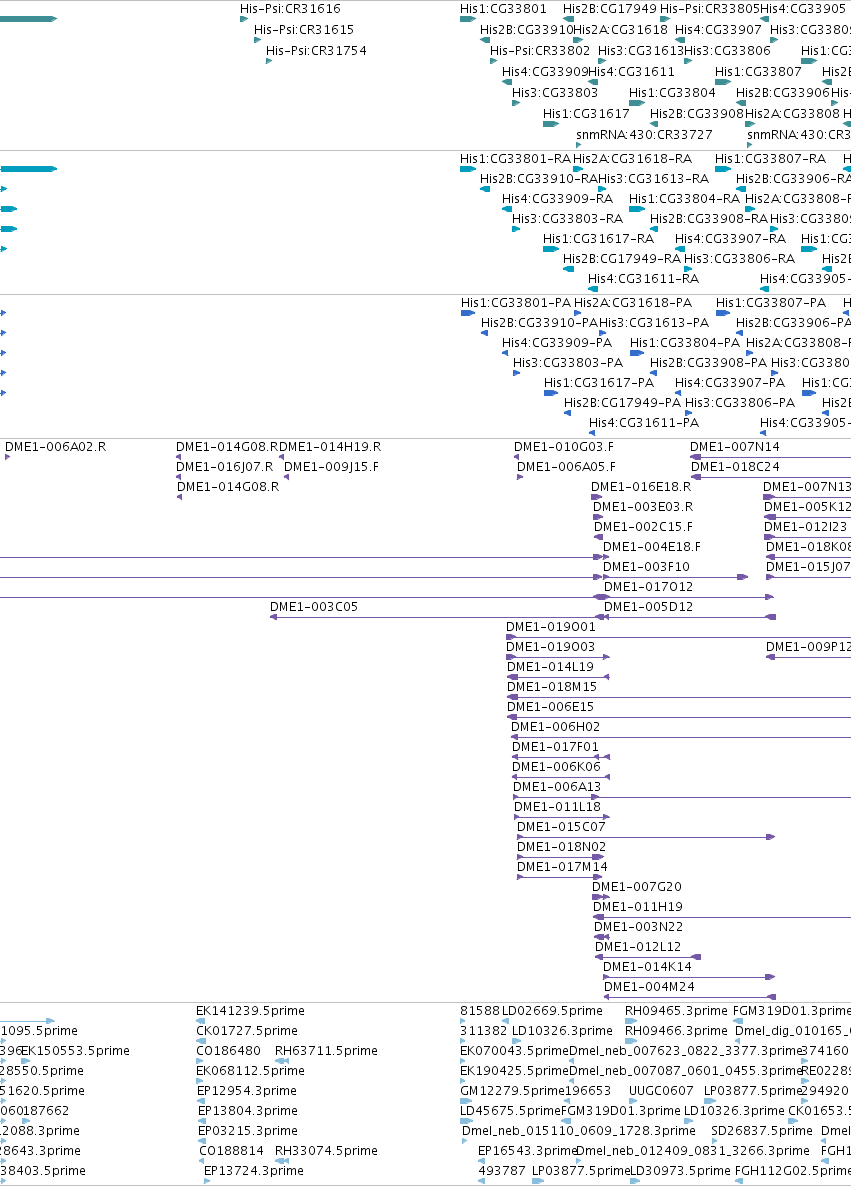Open the DME1-006A02.R clone label

(x=55, y=447)
